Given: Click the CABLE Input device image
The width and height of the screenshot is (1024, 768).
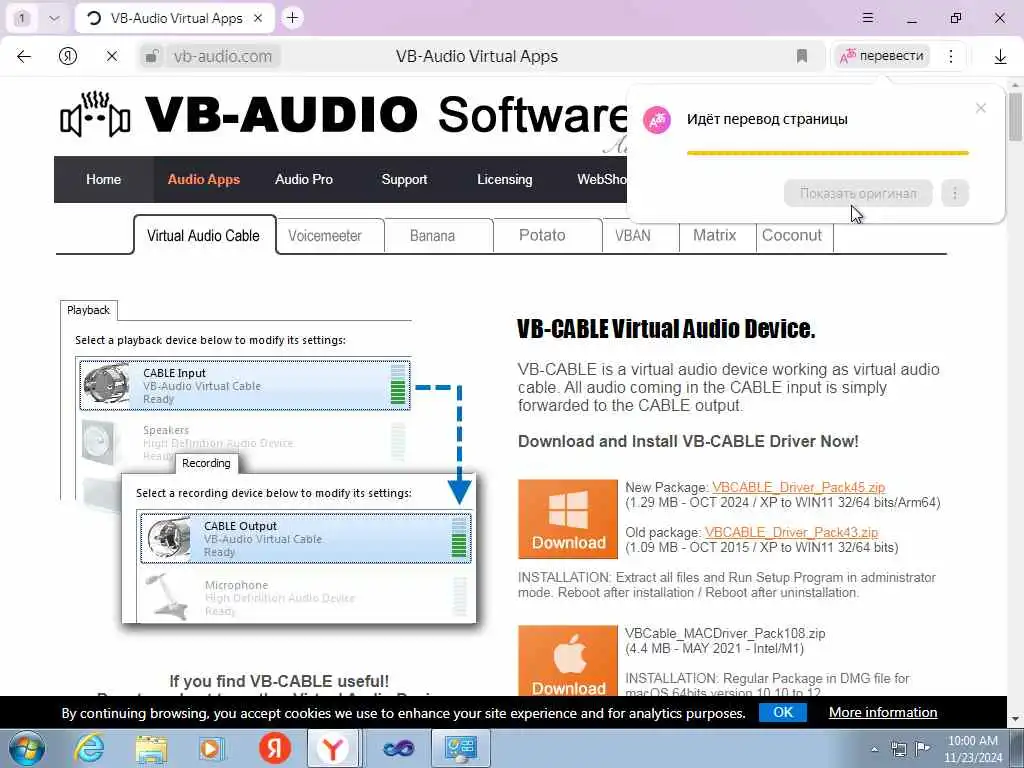Looking at the screenshot, I should click(106, 384).
